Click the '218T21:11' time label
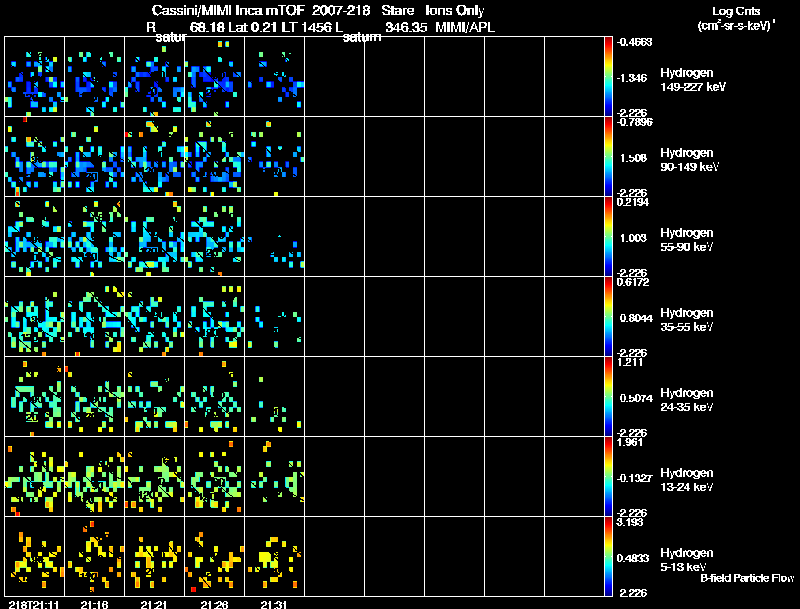 point(34,604)
